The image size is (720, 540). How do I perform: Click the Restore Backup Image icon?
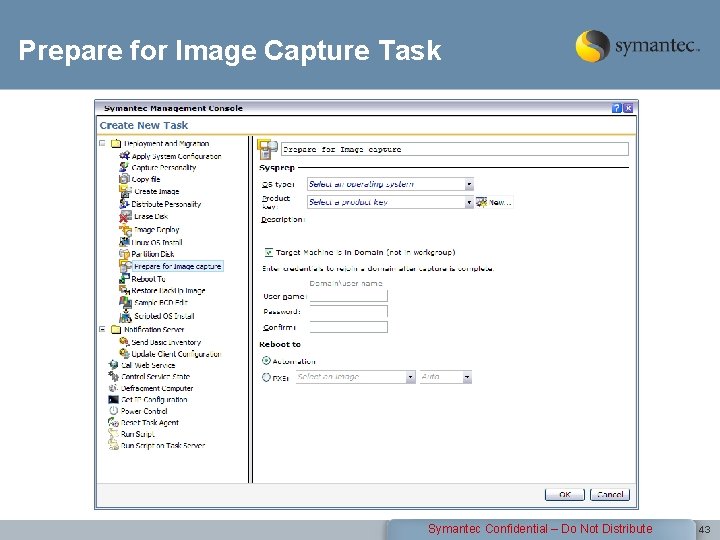[124, 290]
